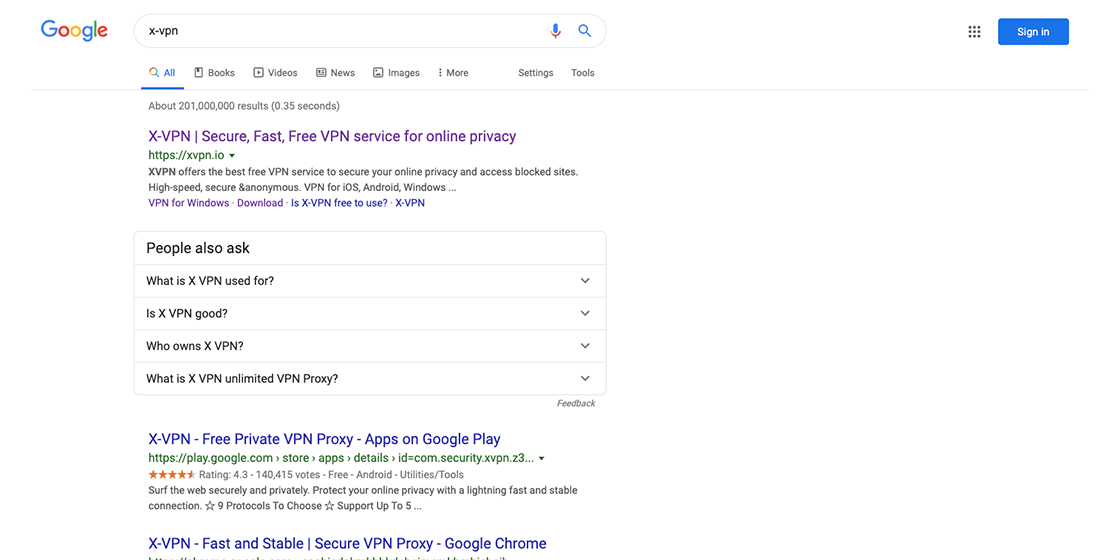Expand the Who owns X VPN? question

(370, 346)
